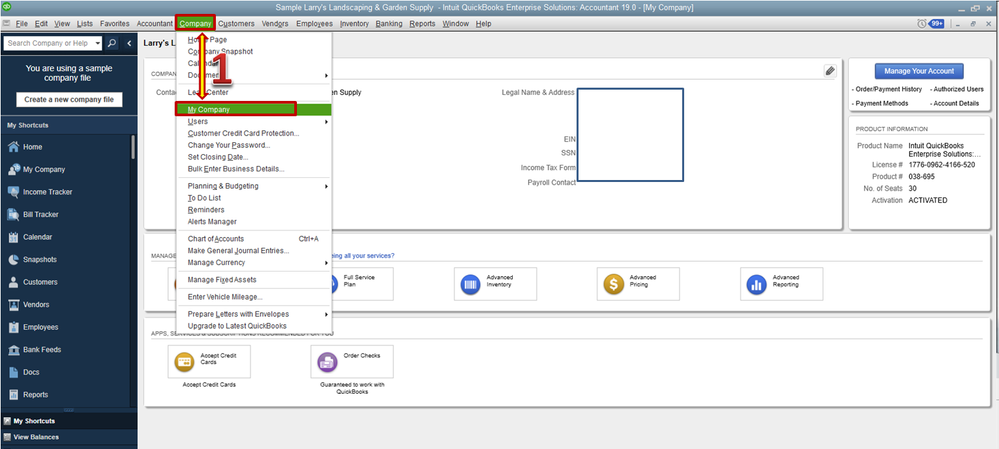Viewport: 999px width, 449px height.
Task: Switch to View Balances panel
Action: point(68,437)
